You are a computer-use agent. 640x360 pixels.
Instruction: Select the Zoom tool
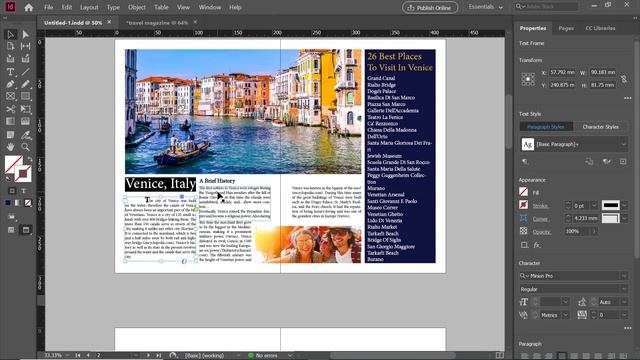[25, 147]
